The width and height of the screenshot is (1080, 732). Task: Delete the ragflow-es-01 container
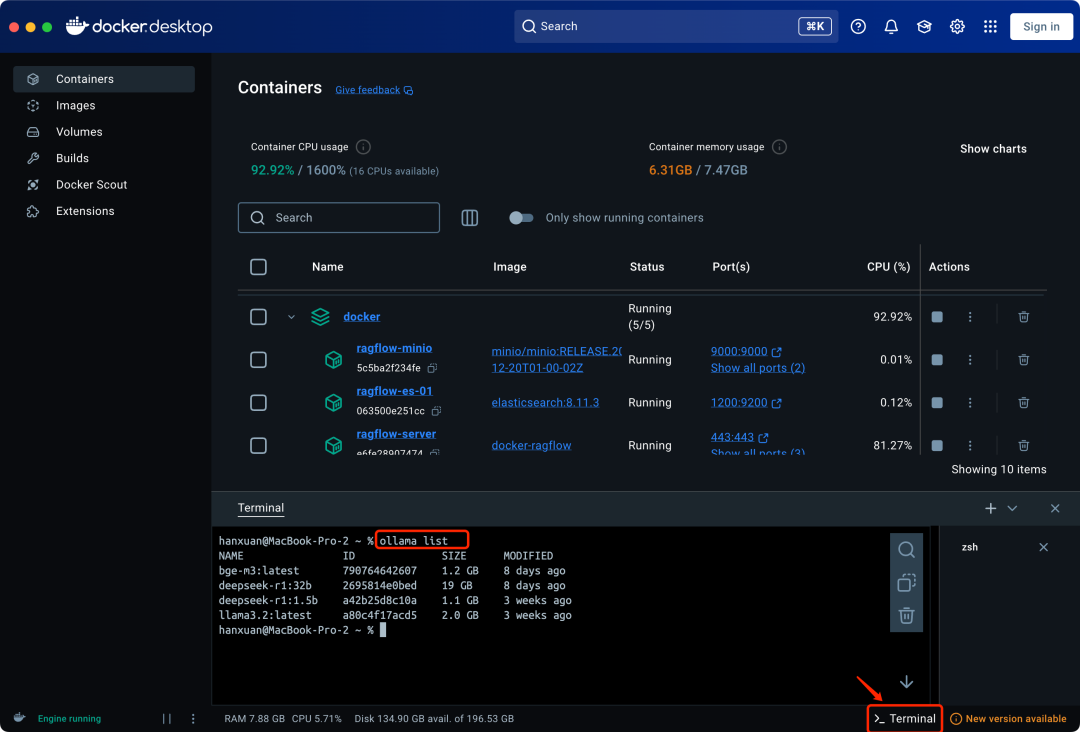click(x=1024, y=402)
